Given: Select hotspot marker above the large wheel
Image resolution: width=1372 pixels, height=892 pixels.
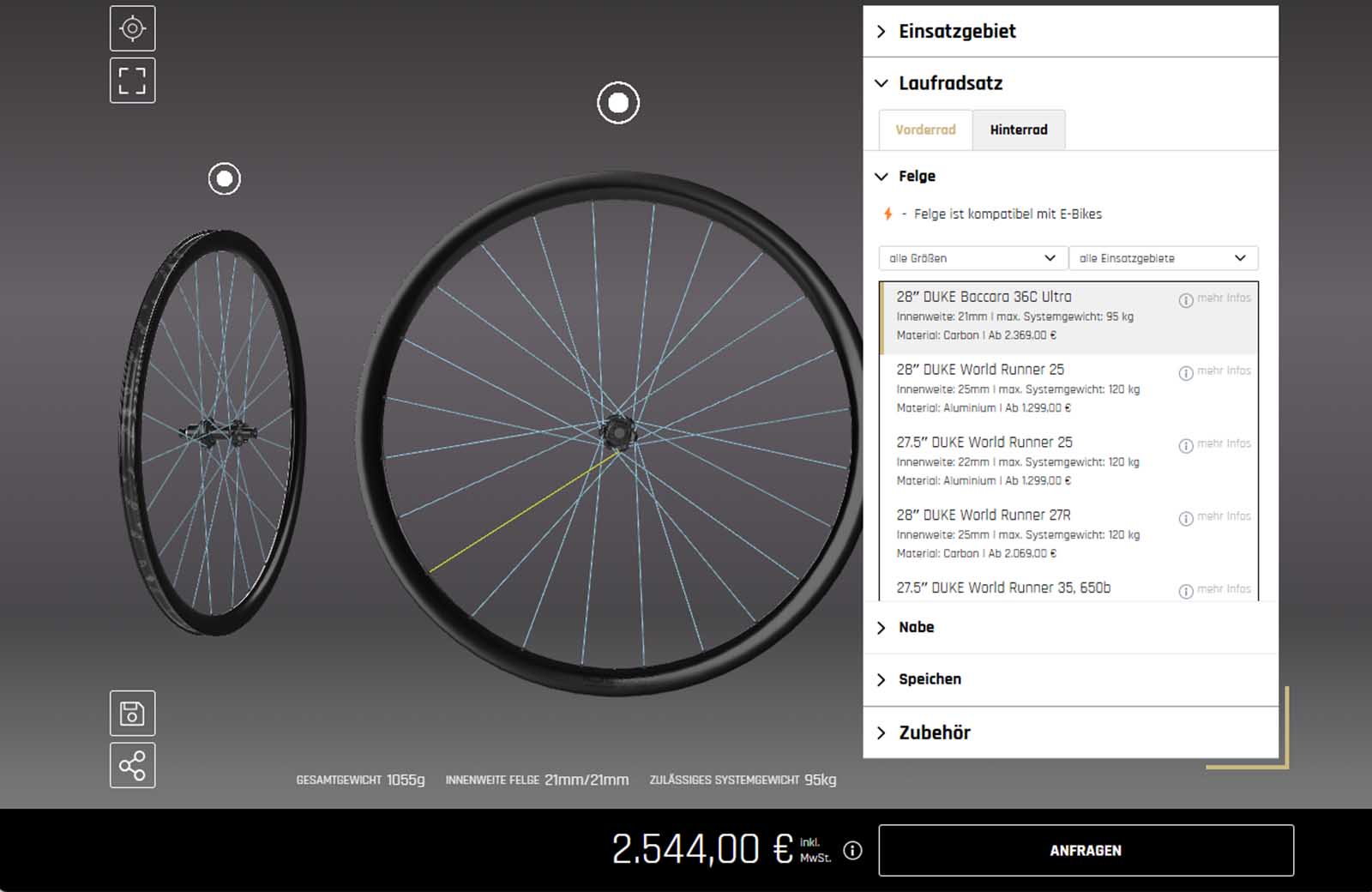Looking at the screenshot, I should coord(618,103).
